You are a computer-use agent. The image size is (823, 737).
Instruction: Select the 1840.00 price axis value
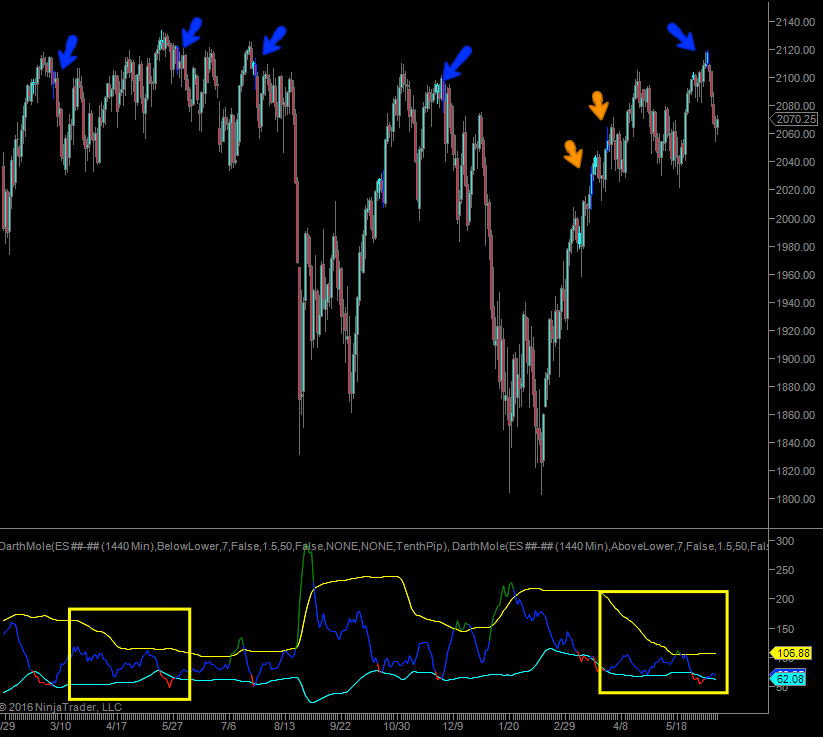pyautogui.click(x=795, y=443)
